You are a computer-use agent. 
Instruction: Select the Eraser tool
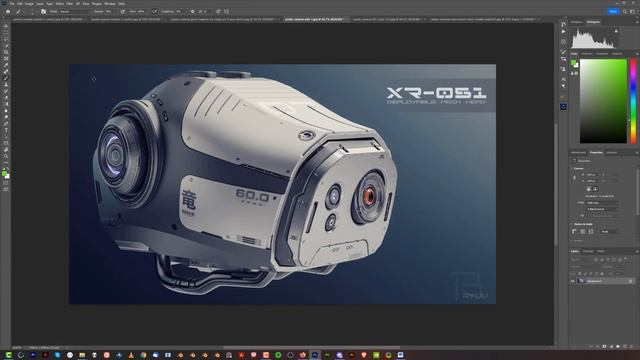(6, 97)
